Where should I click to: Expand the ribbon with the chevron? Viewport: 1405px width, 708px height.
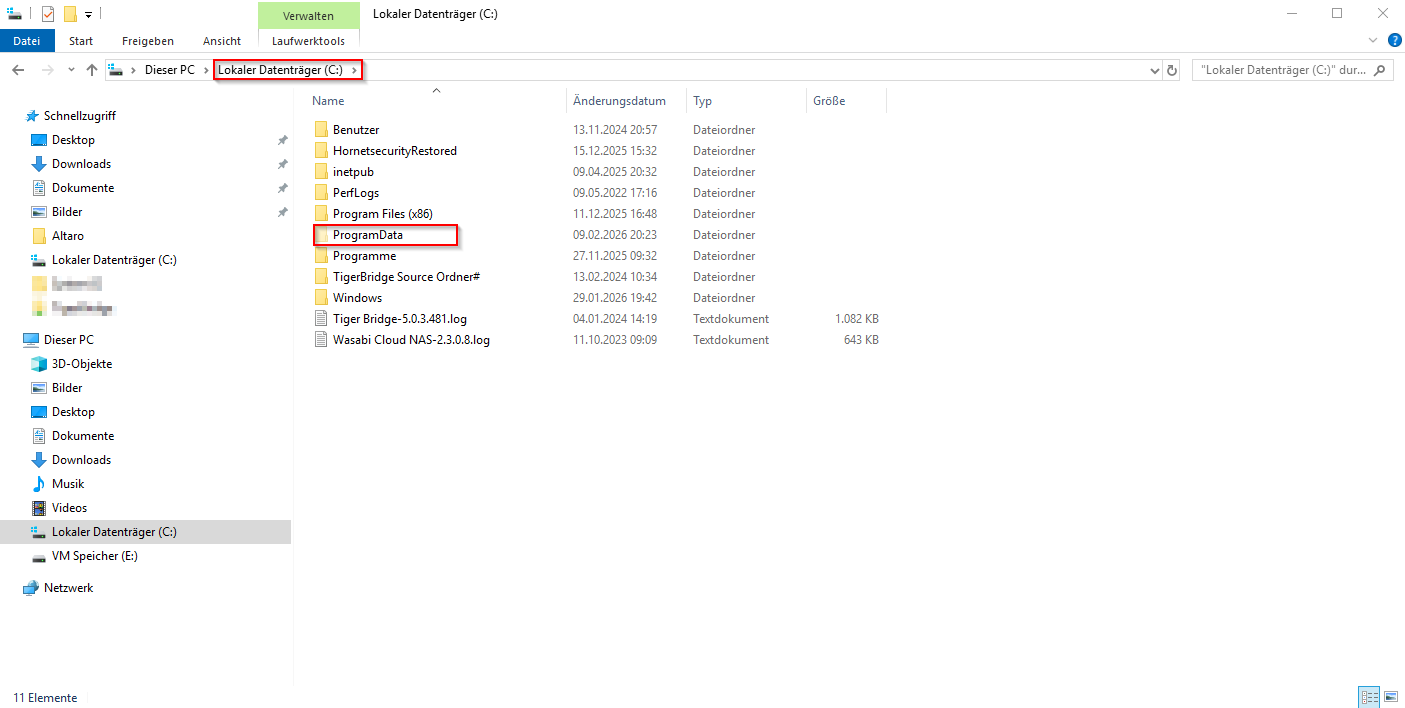(x=1373, y=40)
